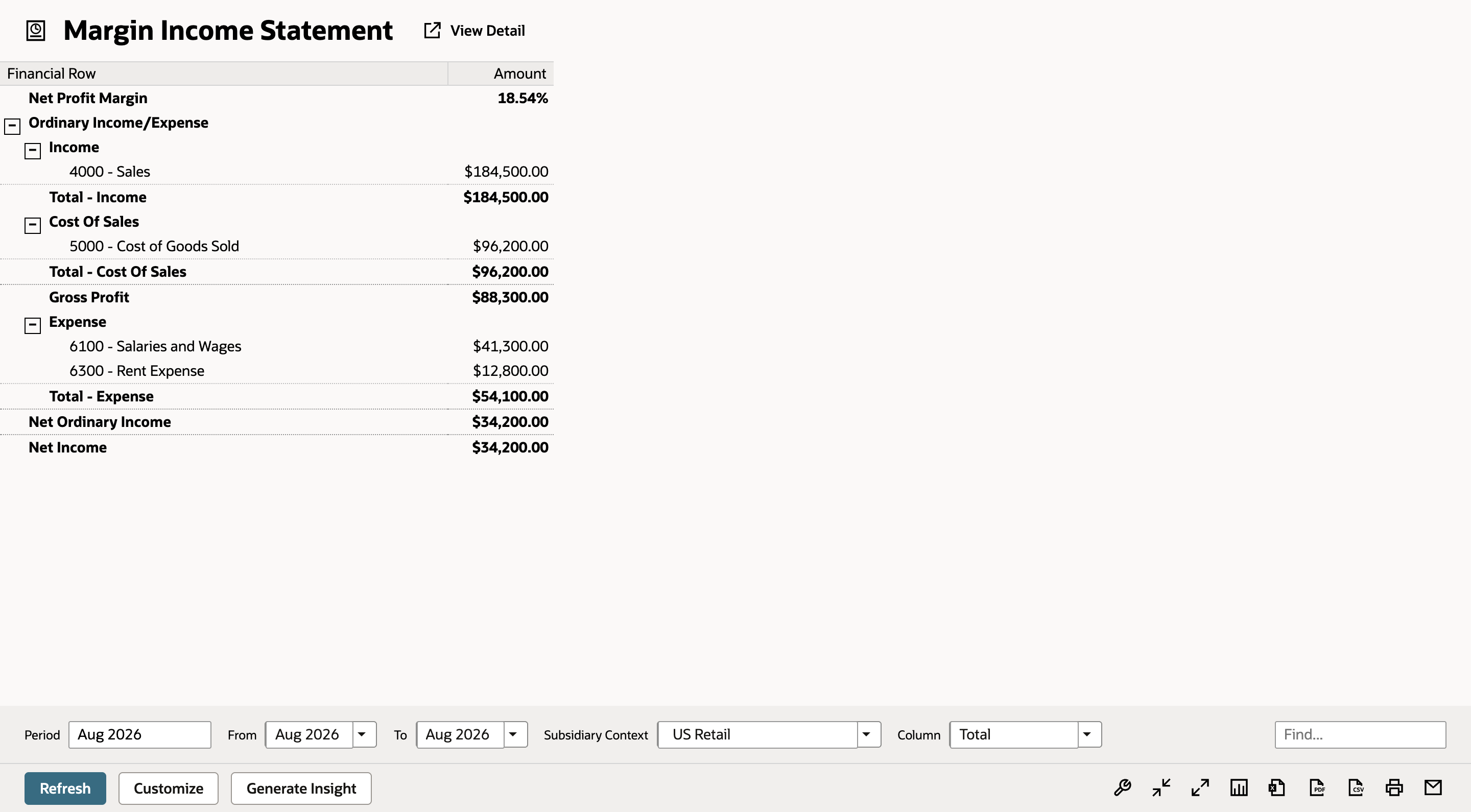The image size is (1471, 812).
Task: Click the $96,200.00 Cost of Goods Sold amount
Action: coord(511,246)
